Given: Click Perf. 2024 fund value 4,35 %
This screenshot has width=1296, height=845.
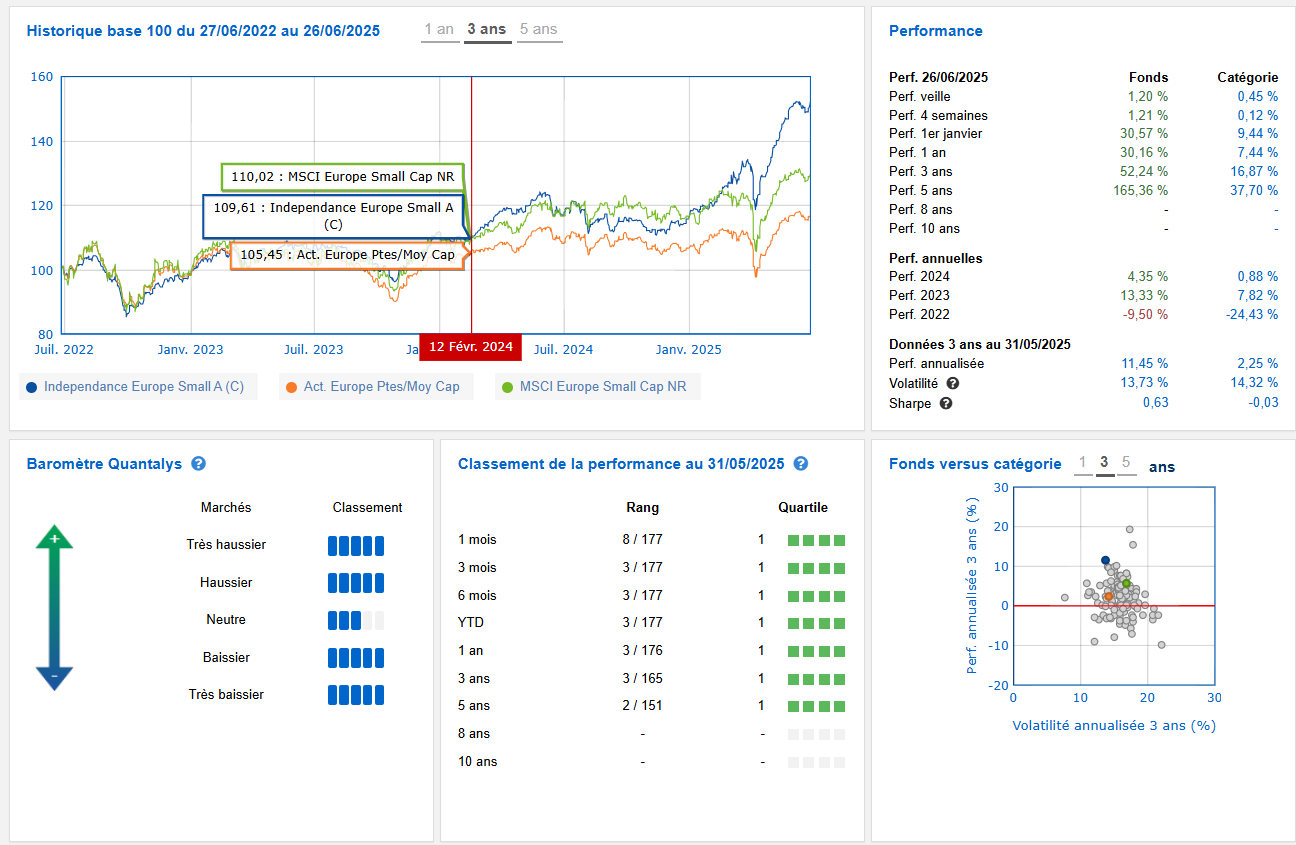Looking at the screenshot, I should 1150,277.
